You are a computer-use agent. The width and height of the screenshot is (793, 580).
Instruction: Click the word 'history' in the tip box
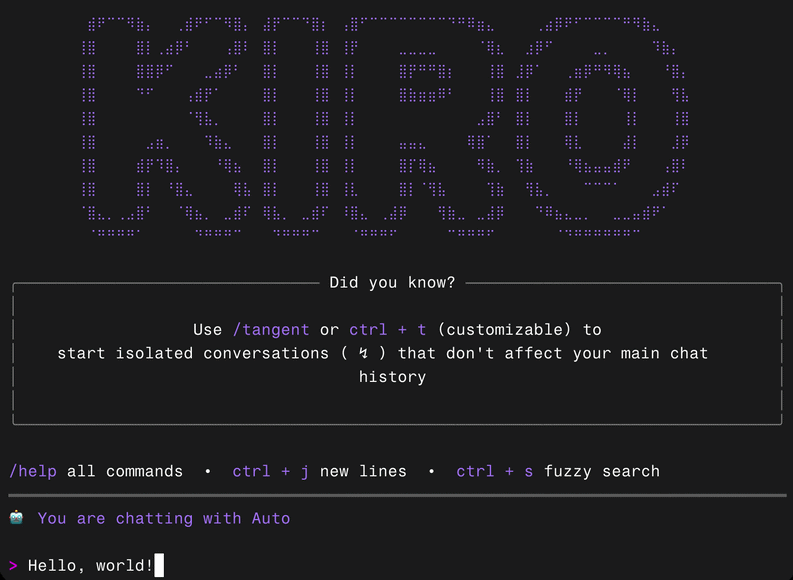[392, 377]
